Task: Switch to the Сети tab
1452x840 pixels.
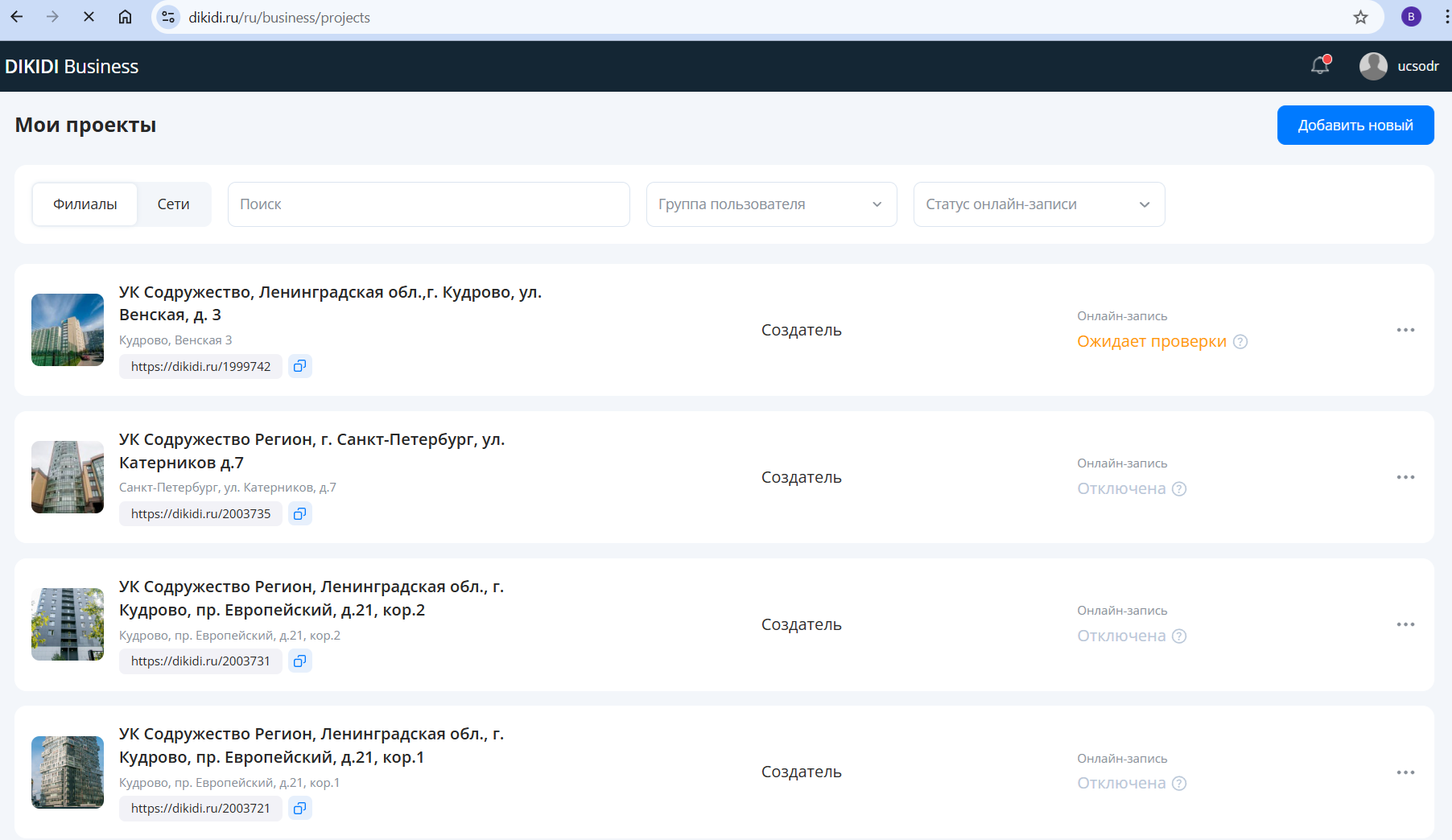Action: click(173, 204)
